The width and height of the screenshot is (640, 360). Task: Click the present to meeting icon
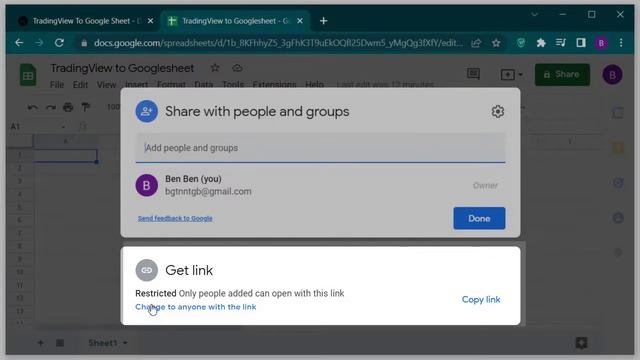[x=507, y=75]
